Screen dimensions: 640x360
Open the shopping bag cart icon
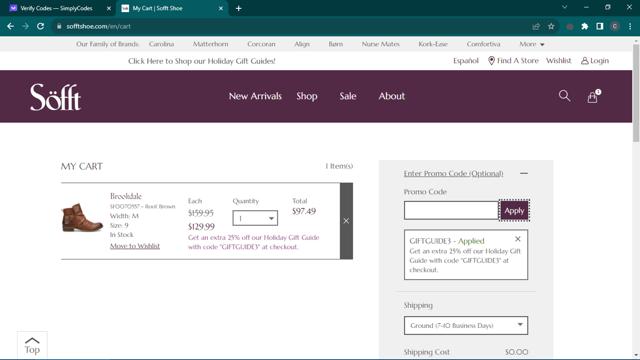593,97
